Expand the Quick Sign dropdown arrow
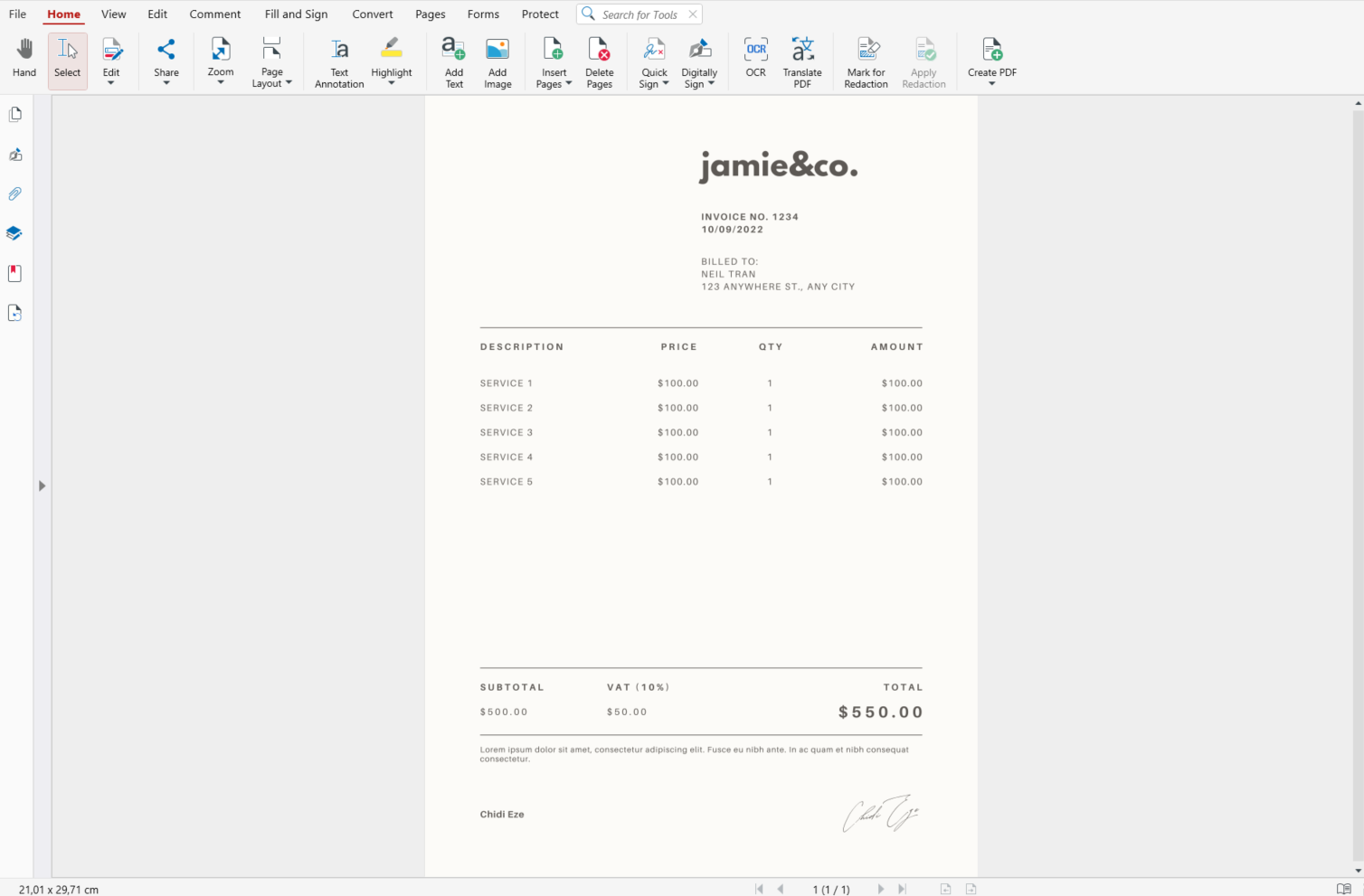1364x896 pixels. [666, 83]
